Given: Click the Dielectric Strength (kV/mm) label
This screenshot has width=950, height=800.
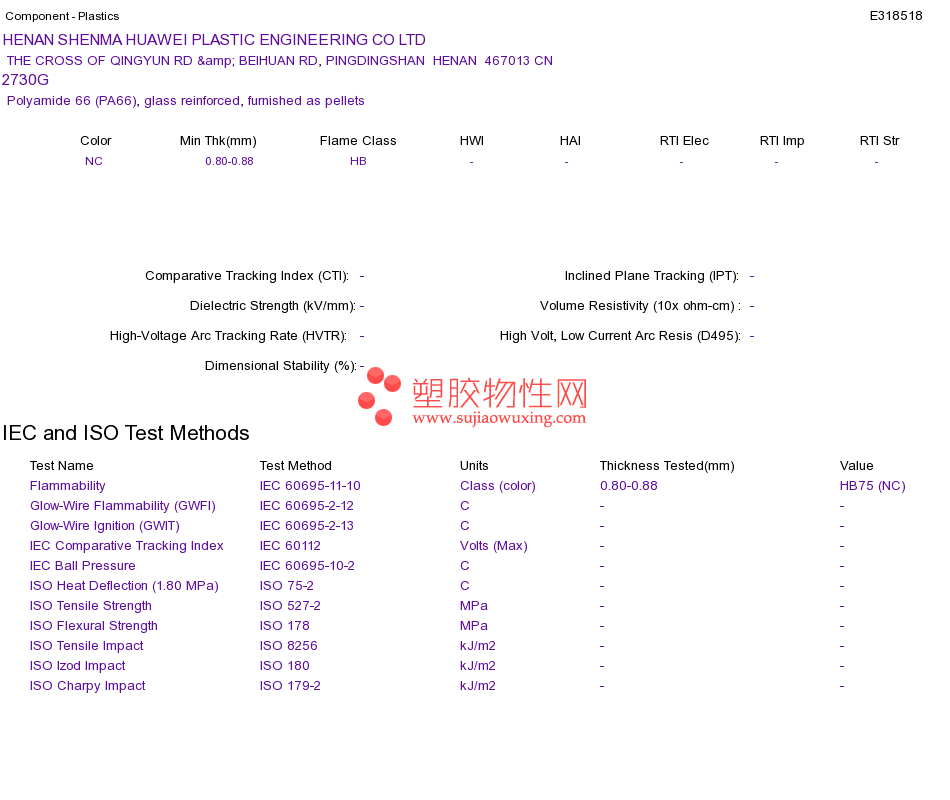Looking at the screenshot, I should pyautogui.click(x=273, y=305).
